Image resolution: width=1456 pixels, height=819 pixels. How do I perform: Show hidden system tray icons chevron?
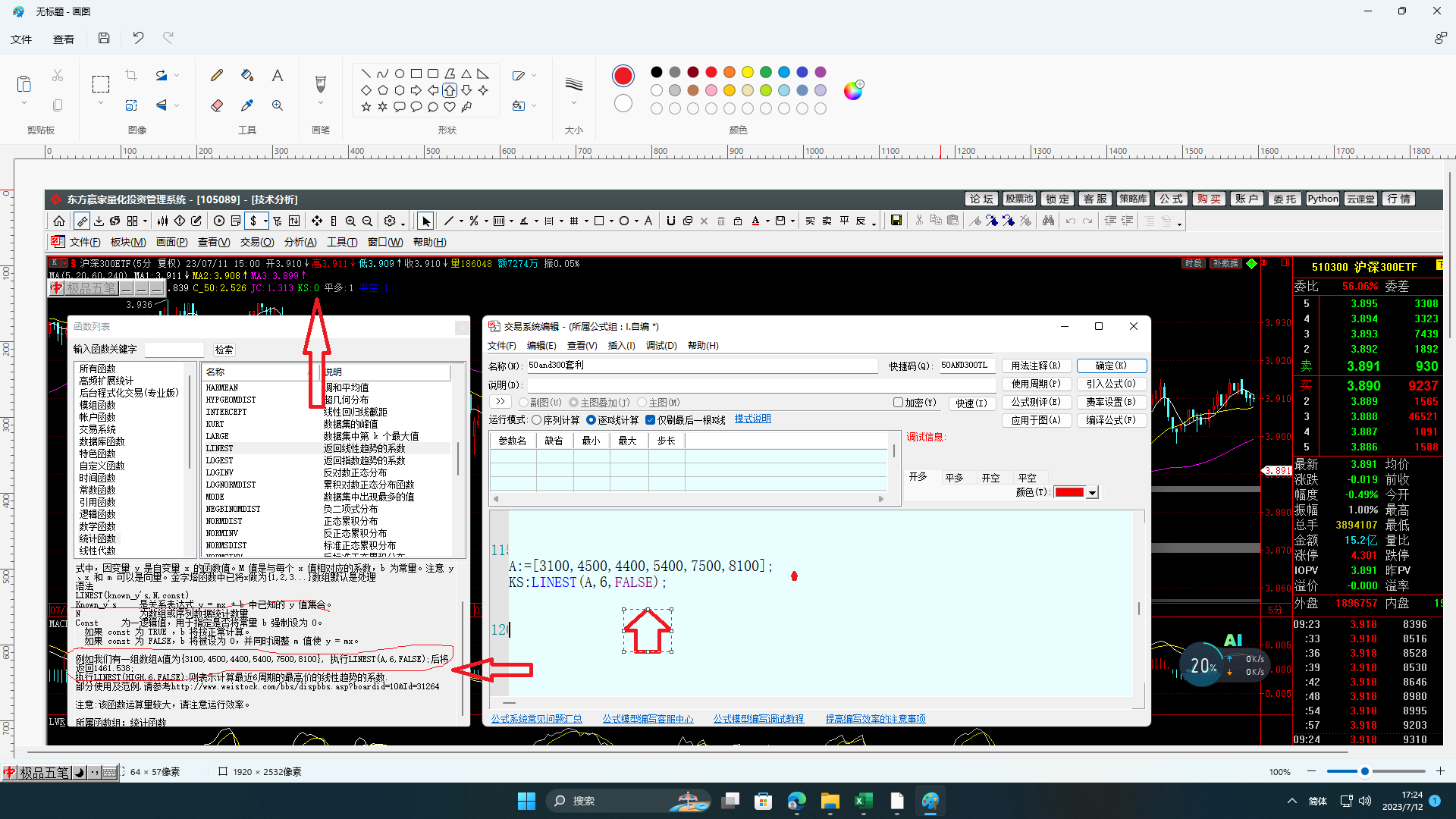(1292, 801)
